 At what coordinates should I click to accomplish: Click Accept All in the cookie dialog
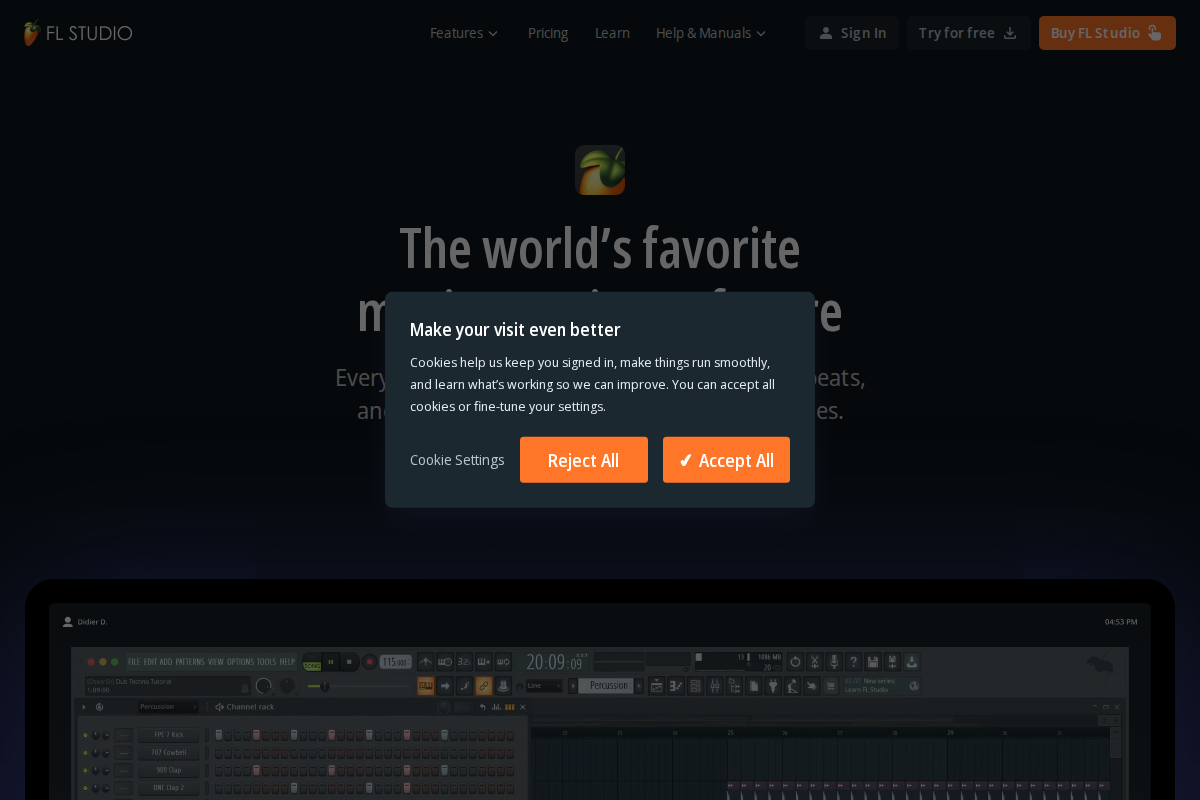point(726,460)
